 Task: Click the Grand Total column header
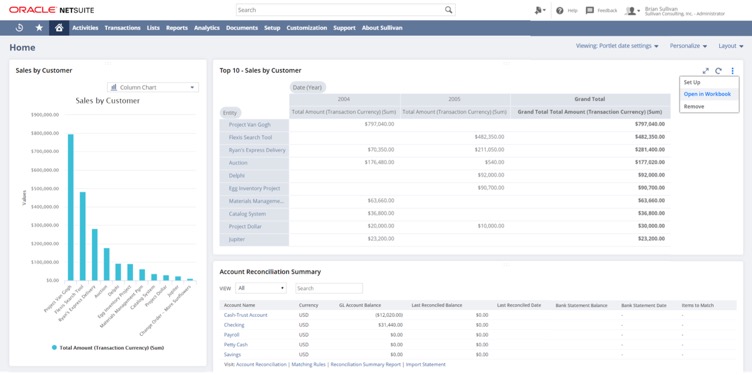pyautogui.click(x=590, y=99)
